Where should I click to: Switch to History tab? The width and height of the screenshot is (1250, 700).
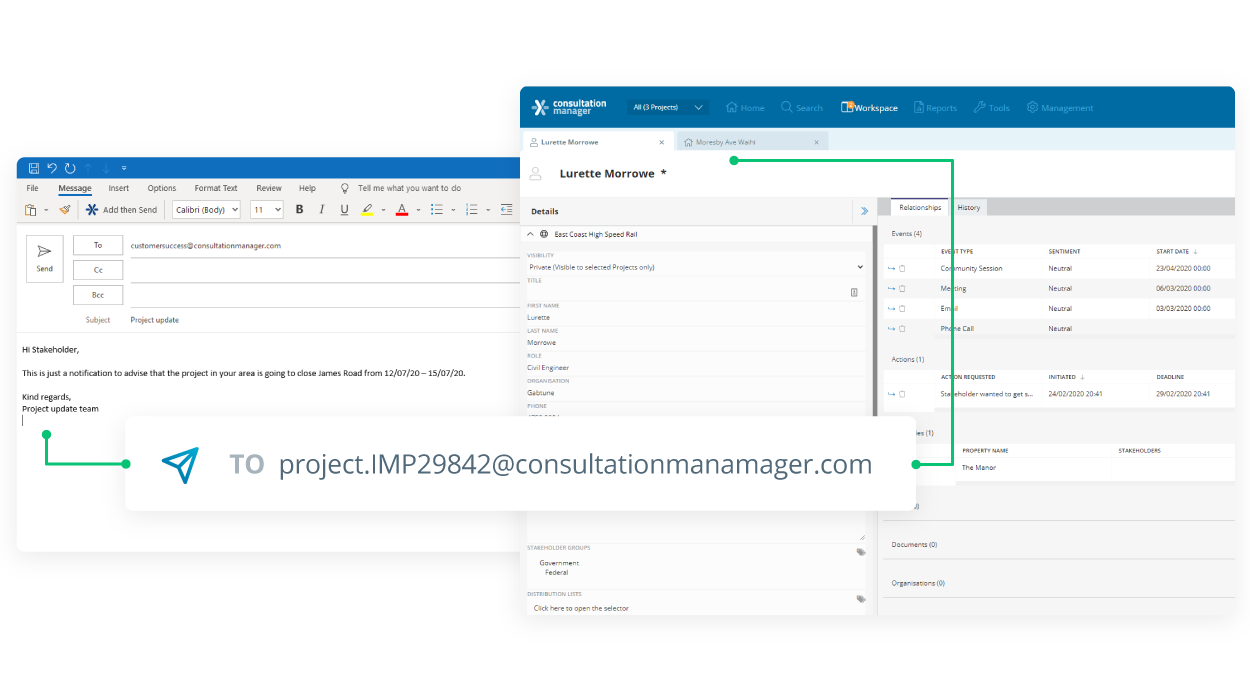(968, 207)
